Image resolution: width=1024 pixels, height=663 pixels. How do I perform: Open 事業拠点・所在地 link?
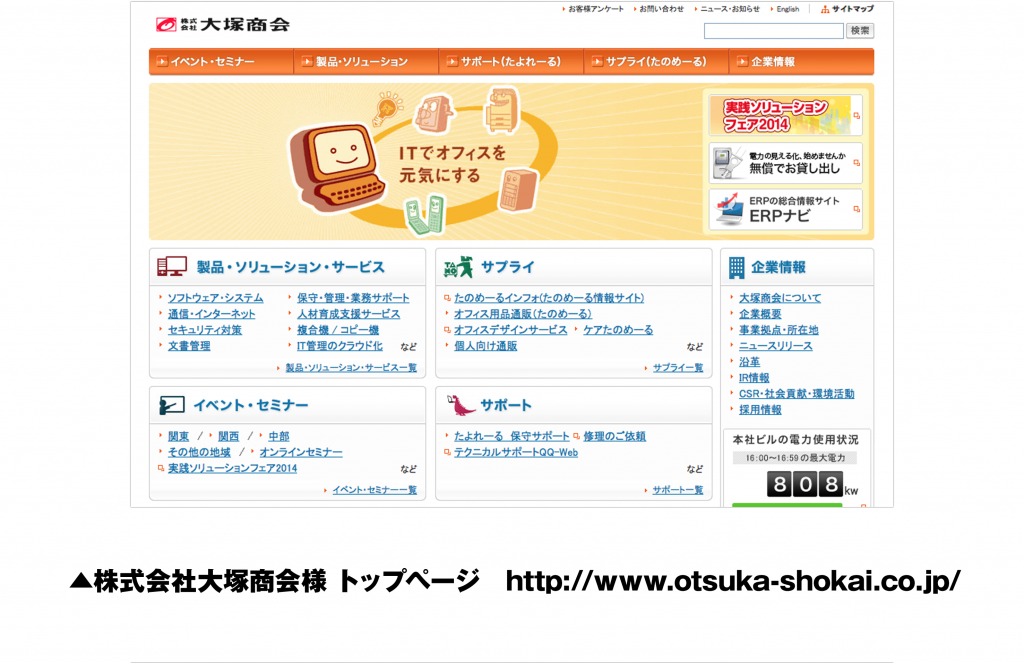778,330
